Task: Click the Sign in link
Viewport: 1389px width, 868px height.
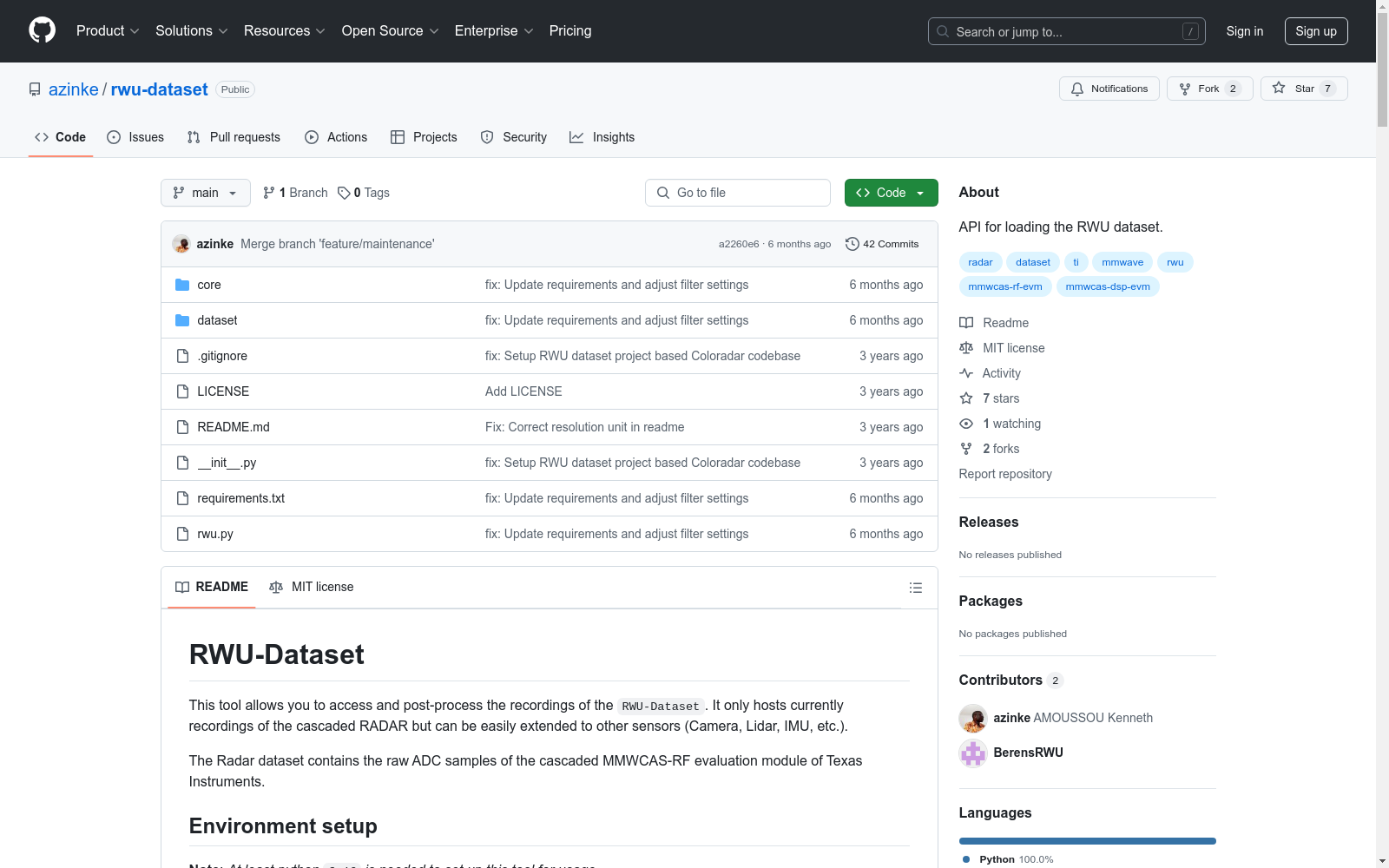Action: tap(1245, 31)
